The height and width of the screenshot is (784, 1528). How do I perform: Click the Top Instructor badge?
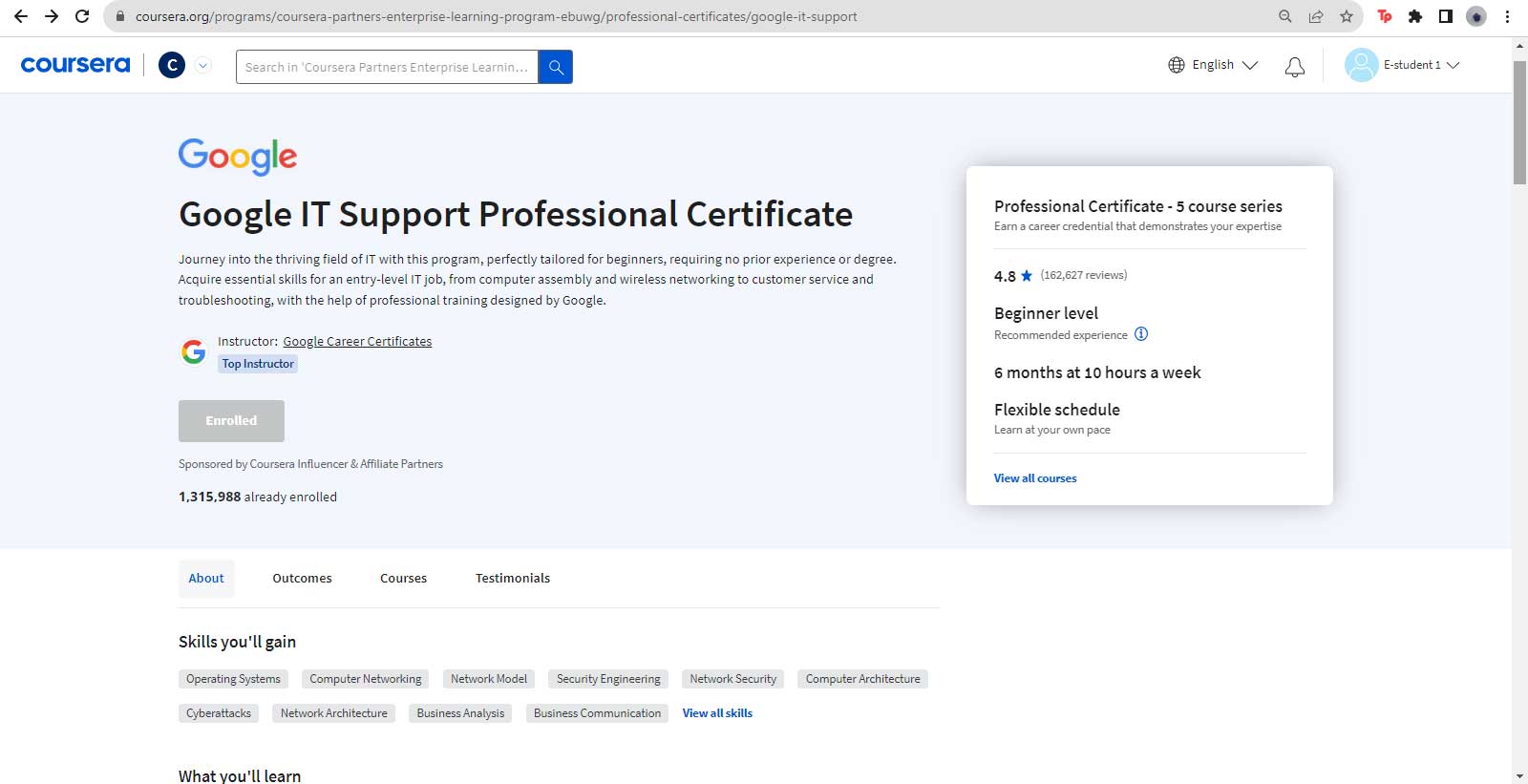tap(258, 364)
